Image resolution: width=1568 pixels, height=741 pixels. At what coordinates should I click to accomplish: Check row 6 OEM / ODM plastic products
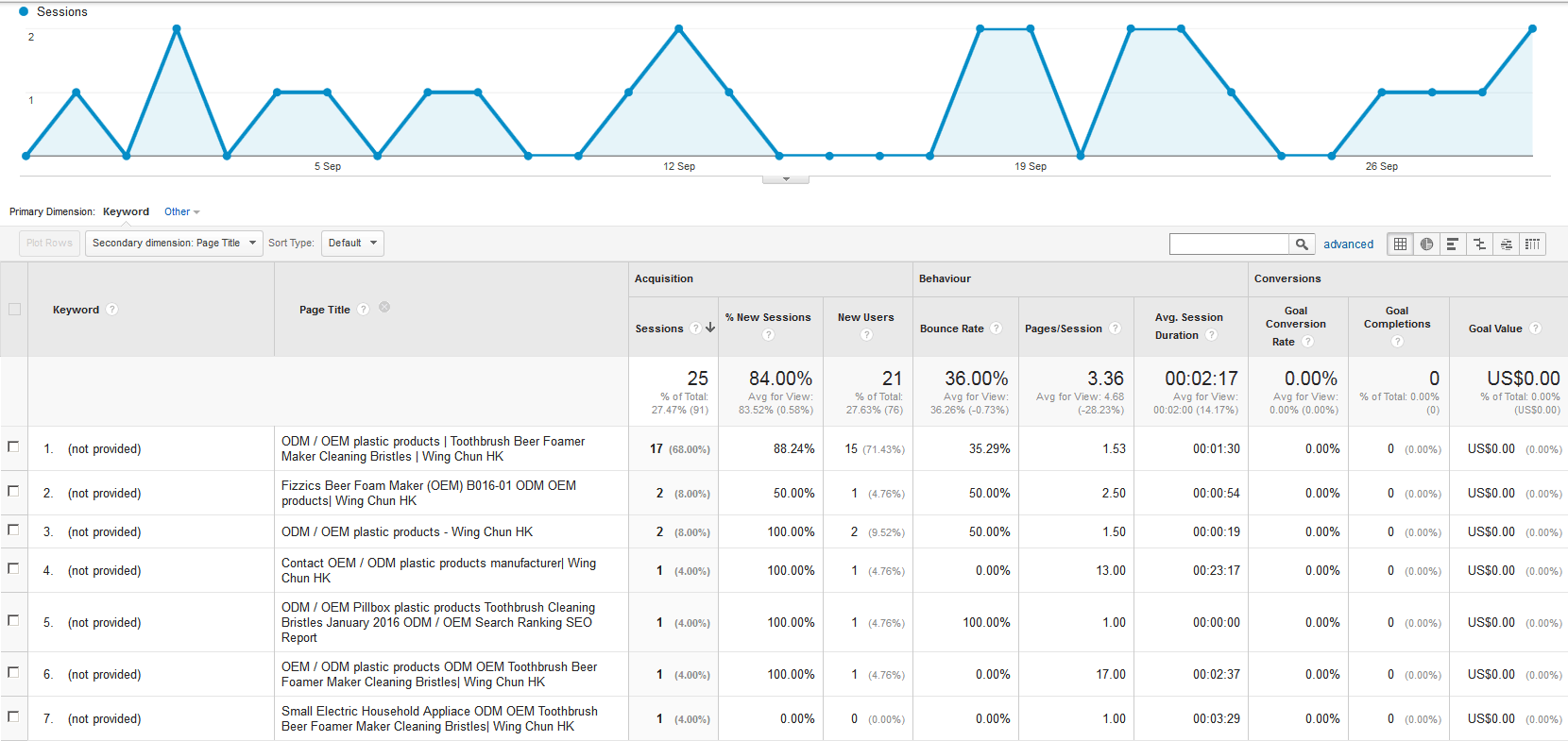click(13, 672)
